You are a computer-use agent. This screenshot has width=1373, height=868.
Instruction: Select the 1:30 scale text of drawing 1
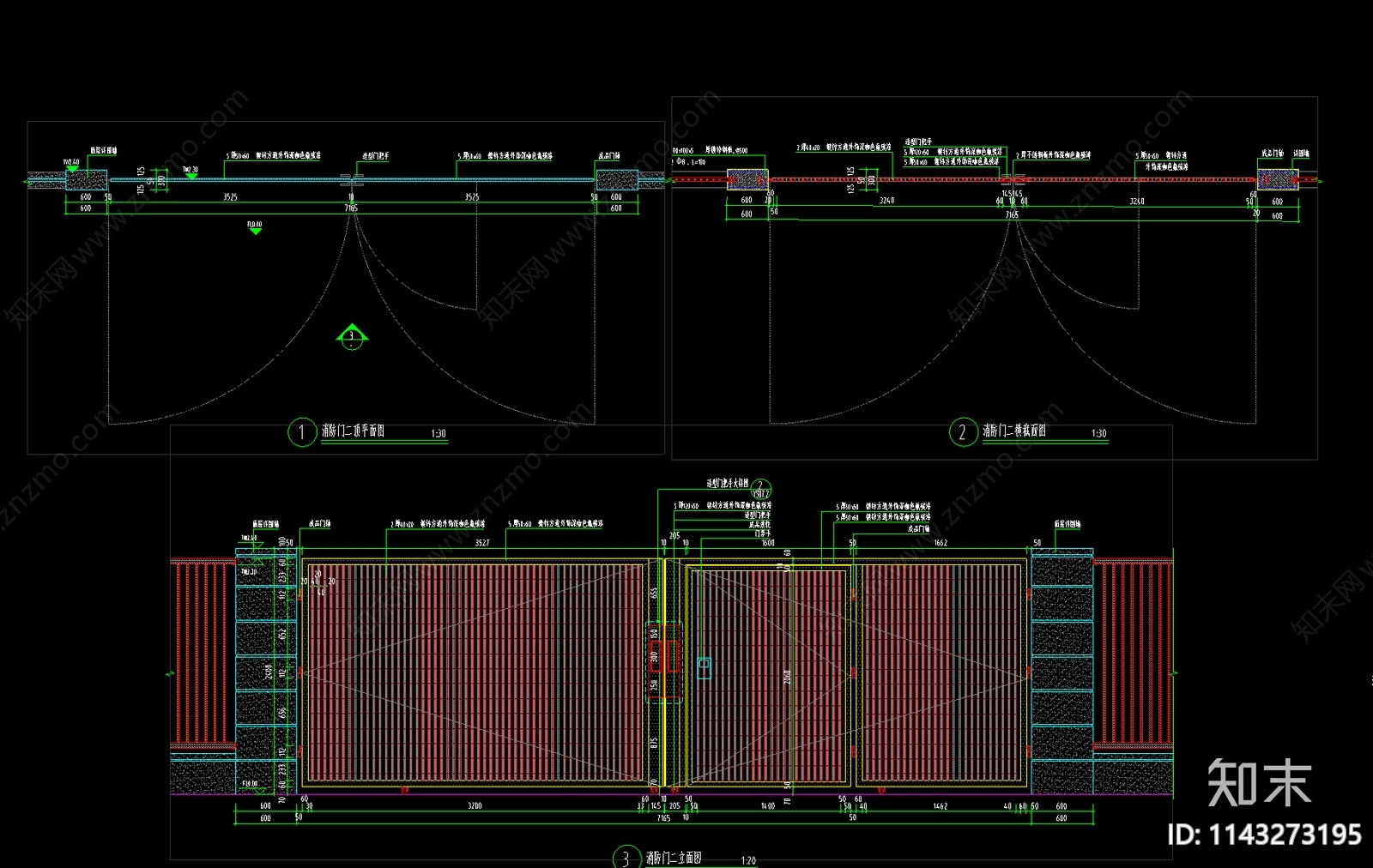point(439,434)
